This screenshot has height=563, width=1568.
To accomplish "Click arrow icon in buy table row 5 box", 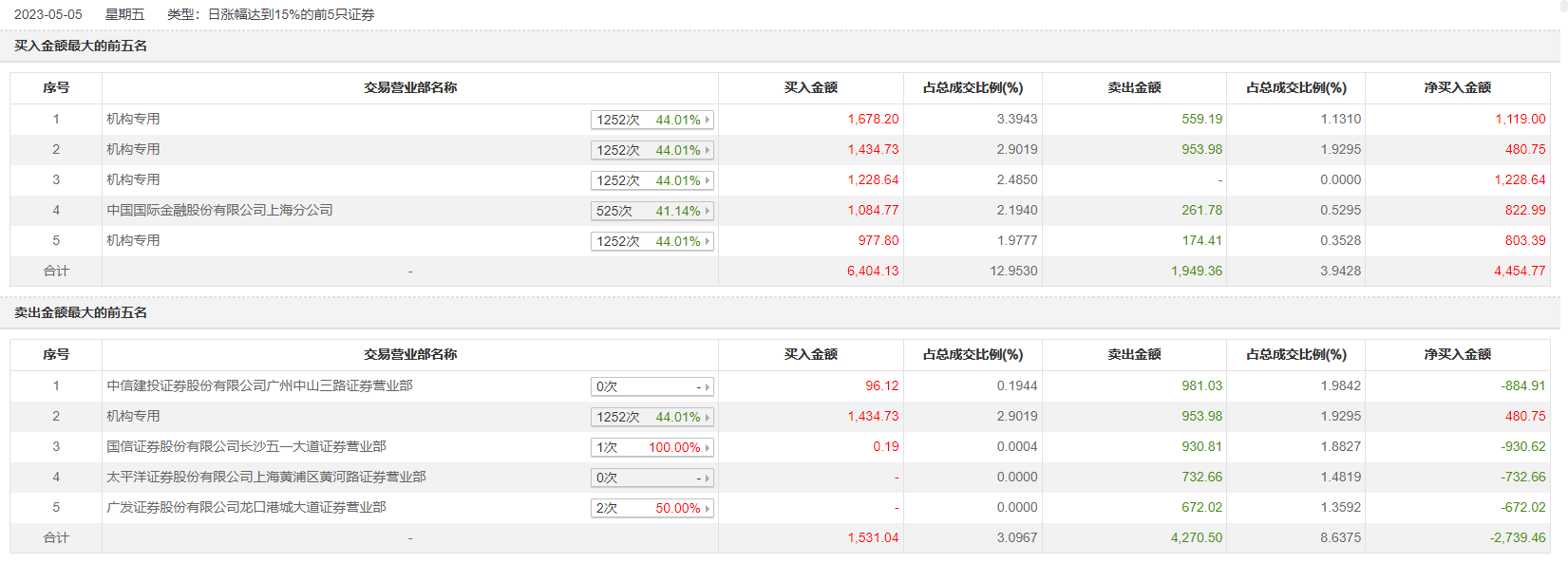I will click(708, 241).
